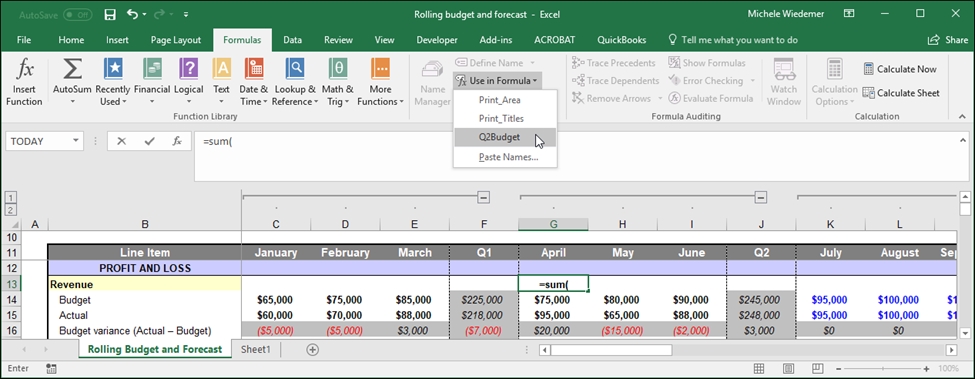975x379 pixels.
Task: Open Ribbon Display Options icon
Action: point(849,13)
